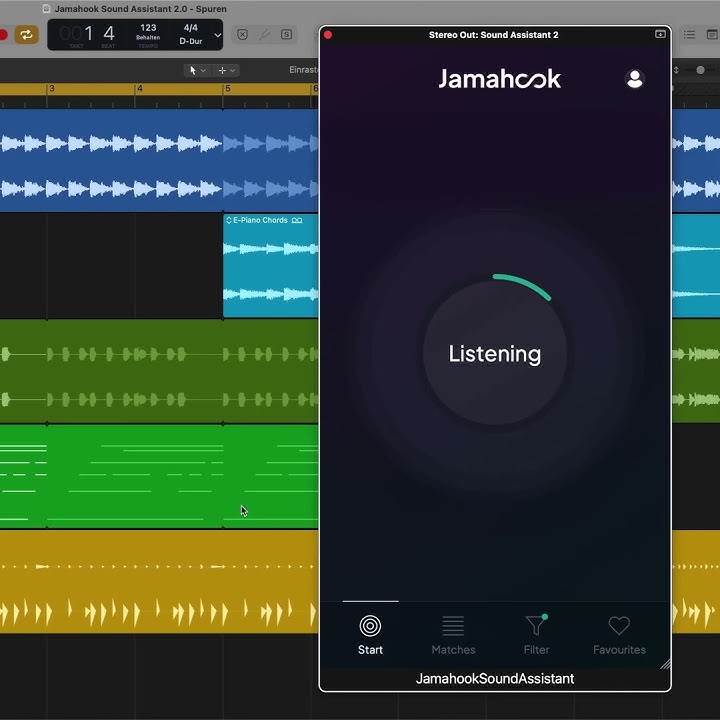Image resolution: width=720 pixels, height=720 pixels.
Task: Toggle the Replace mode X button
Action: pyautogui.click(x=242, y=35)
